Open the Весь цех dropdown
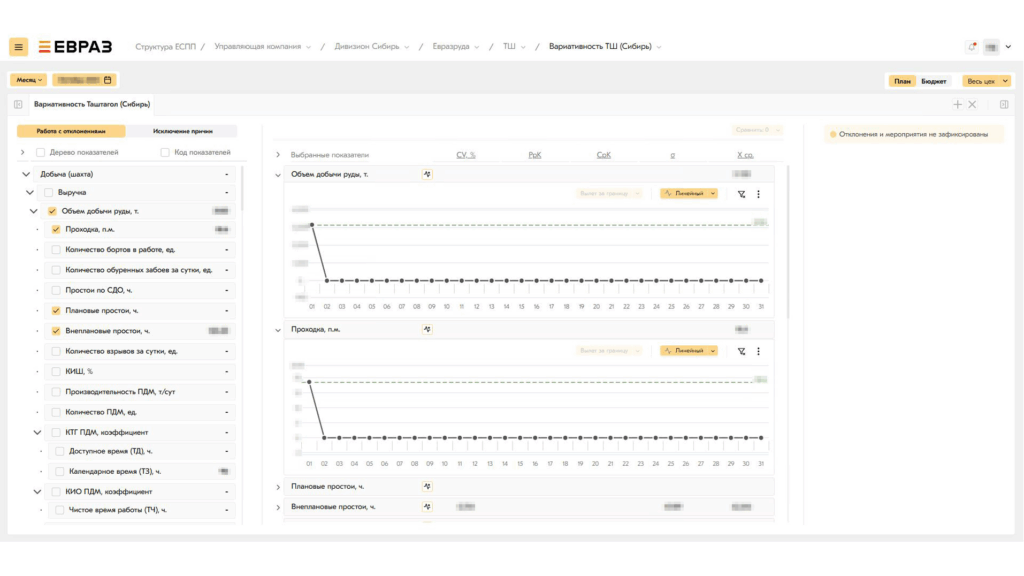Viewport: 1024px width, 576px height. point(986,81)
